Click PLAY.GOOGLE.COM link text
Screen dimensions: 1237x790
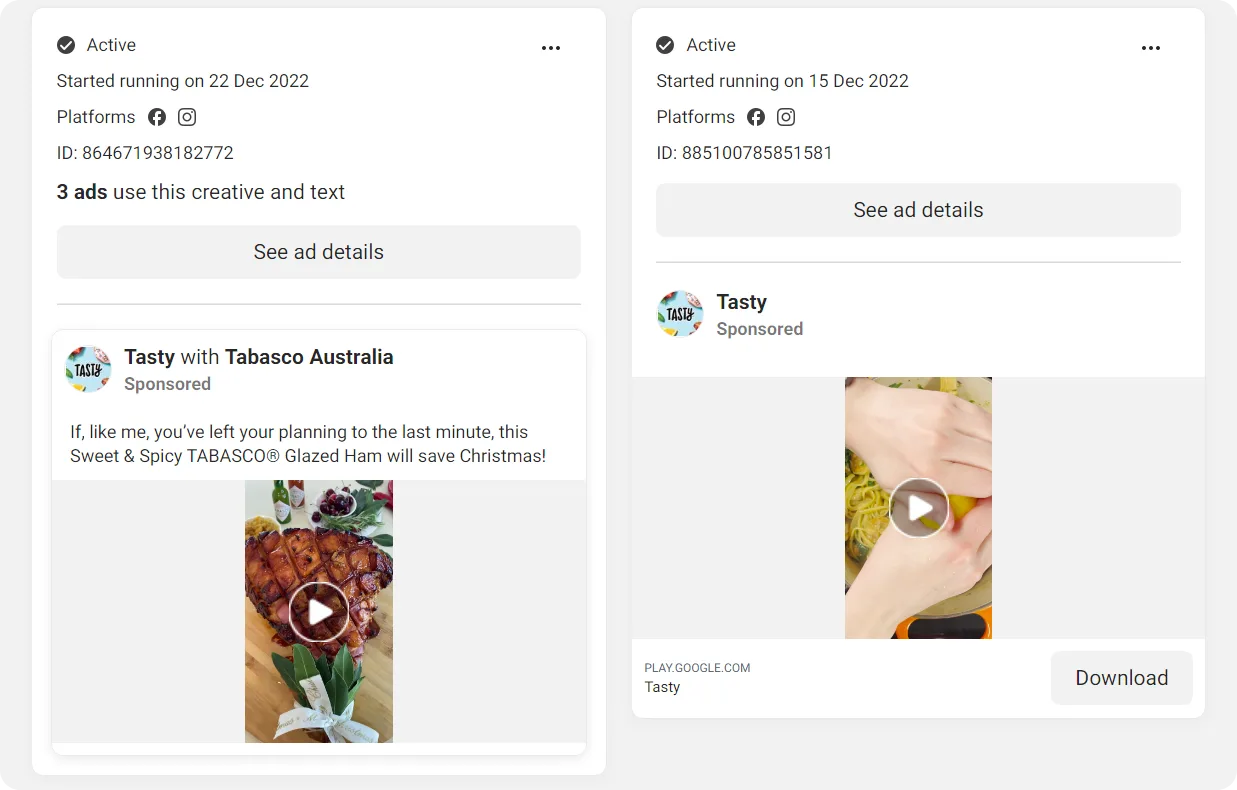pos(697,668)
